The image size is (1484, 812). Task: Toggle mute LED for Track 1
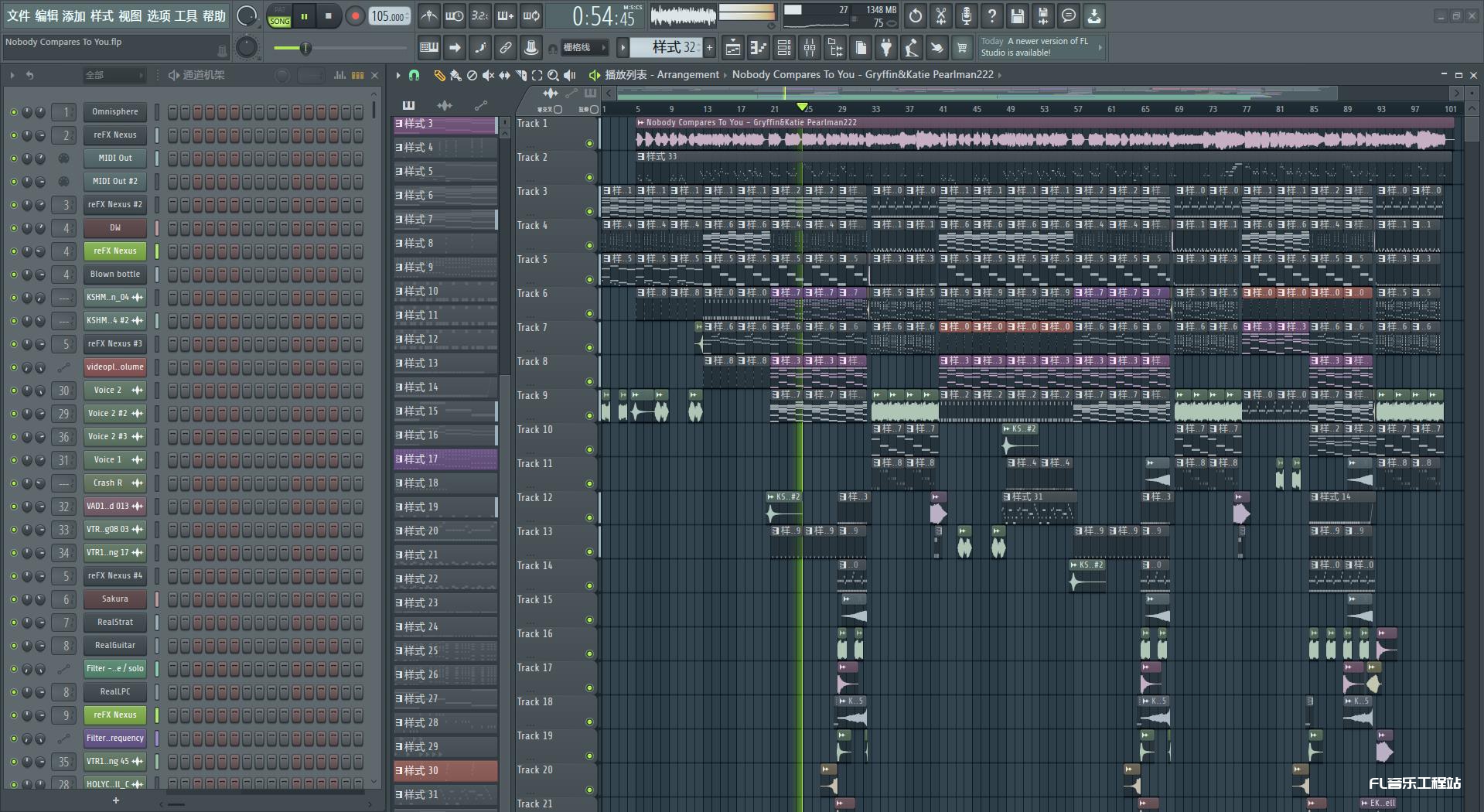[x=589, y=143]
